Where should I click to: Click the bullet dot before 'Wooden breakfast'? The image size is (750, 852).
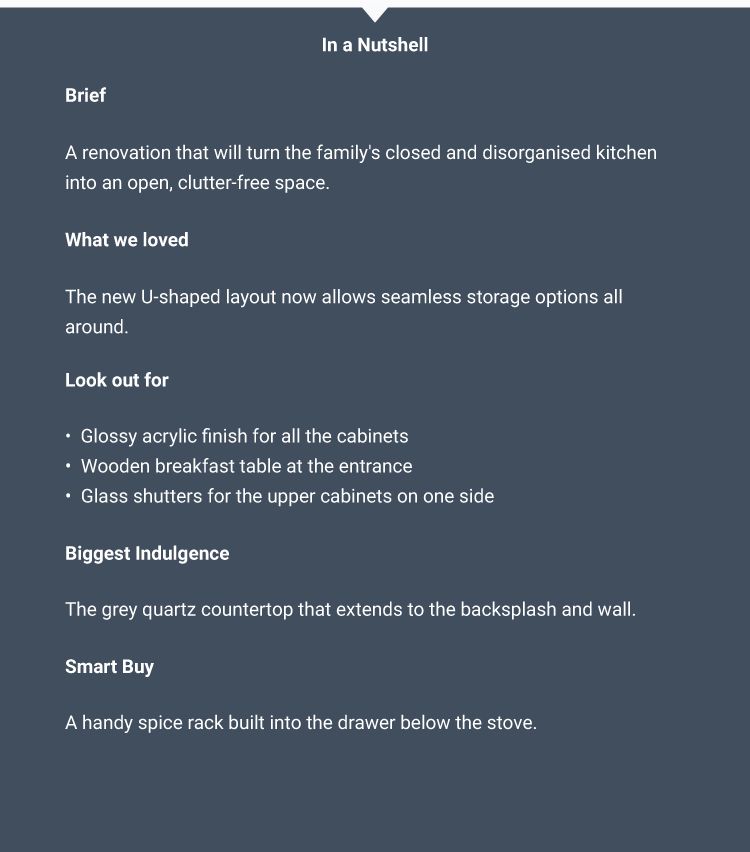pos(68,466)
